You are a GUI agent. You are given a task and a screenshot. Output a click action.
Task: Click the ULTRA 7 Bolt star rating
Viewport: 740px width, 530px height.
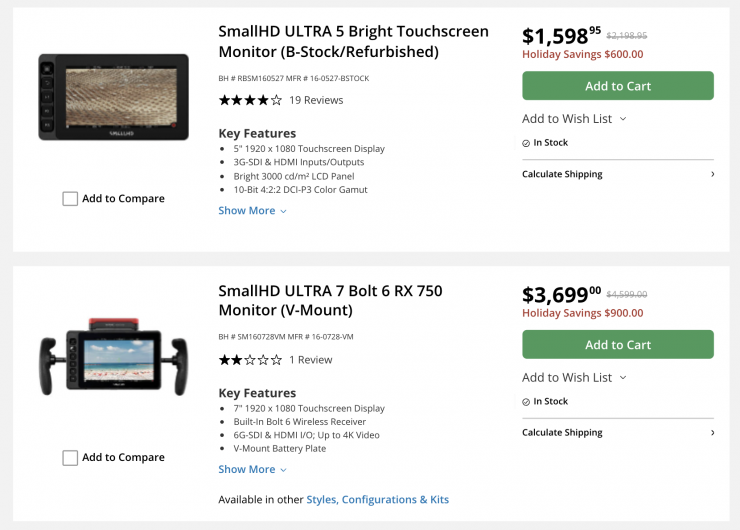click(x=250, y=359)
